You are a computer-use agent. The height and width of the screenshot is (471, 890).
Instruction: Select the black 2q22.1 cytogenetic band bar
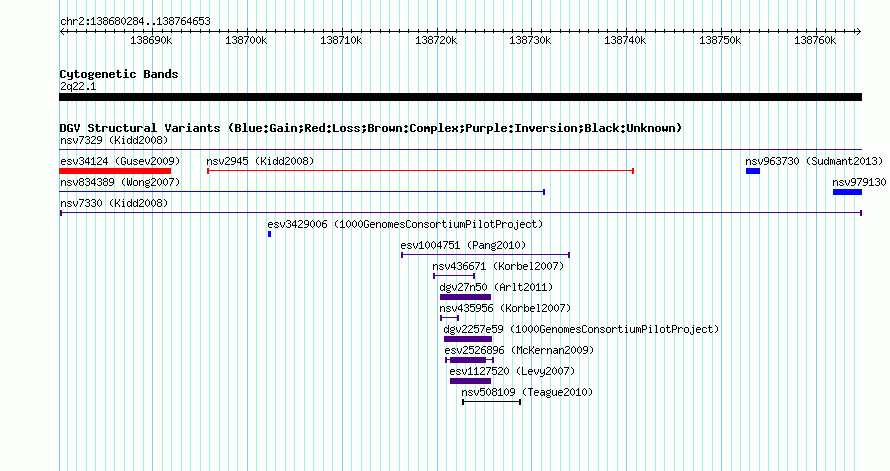(460, 97)
